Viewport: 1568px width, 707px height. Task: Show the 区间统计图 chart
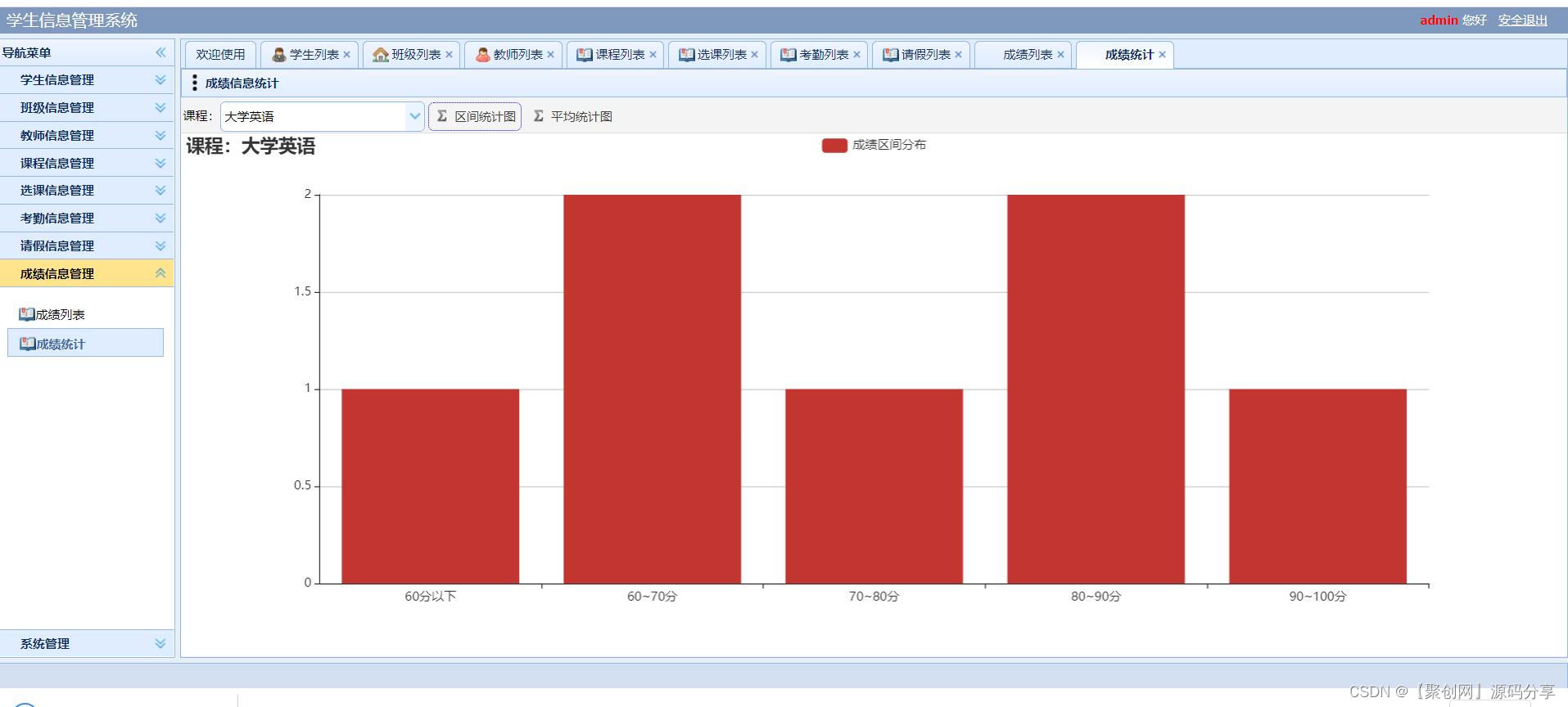click(475, 116)
